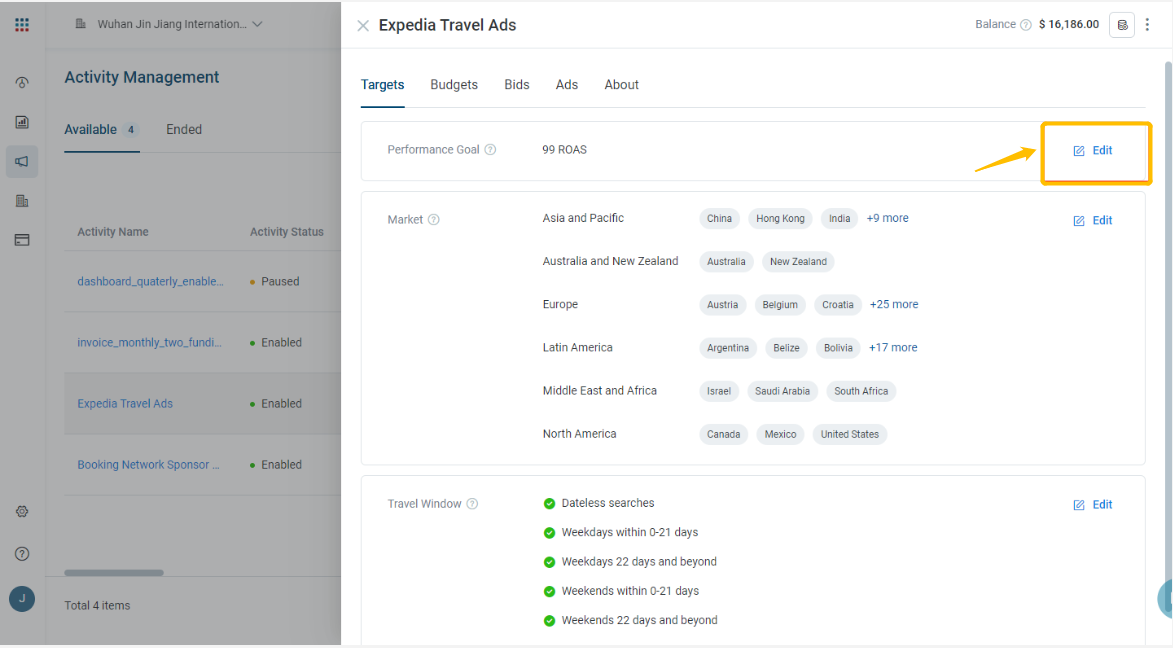Click the Weekdays 22 days and beyond check
The width and height of the screenshot is (1173, 648).
point(549,561)
